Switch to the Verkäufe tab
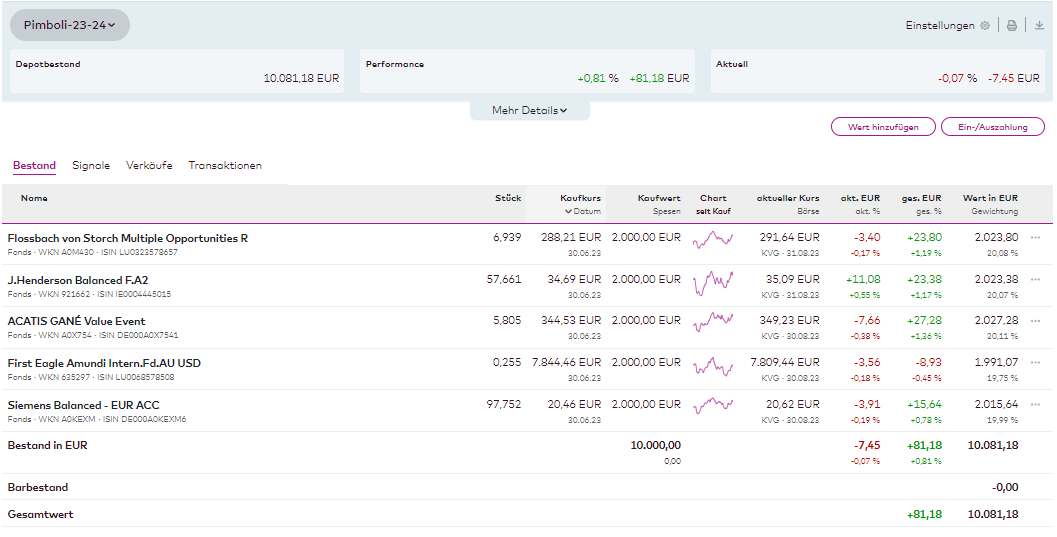 pyautogui.click(x=149, y=166)
